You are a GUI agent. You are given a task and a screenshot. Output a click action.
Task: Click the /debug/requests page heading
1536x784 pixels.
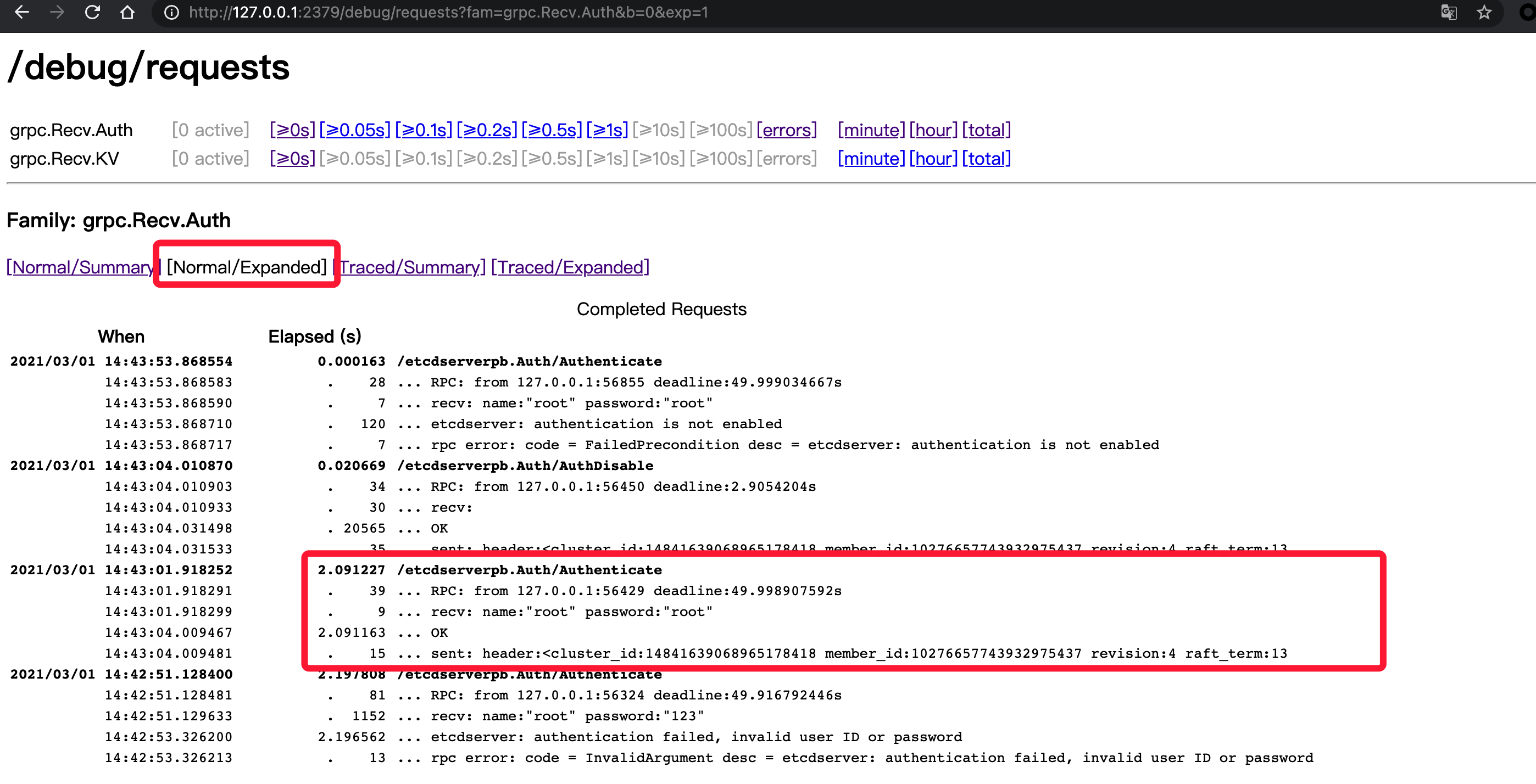pos(148,67)
